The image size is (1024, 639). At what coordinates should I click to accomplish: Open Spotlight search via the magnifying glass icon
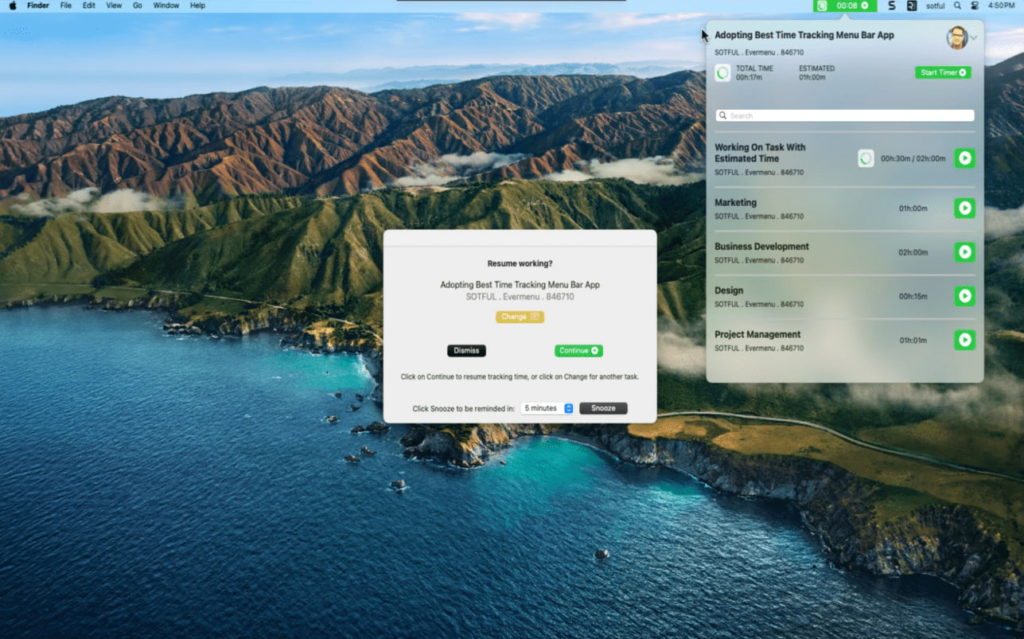[957, 5]
